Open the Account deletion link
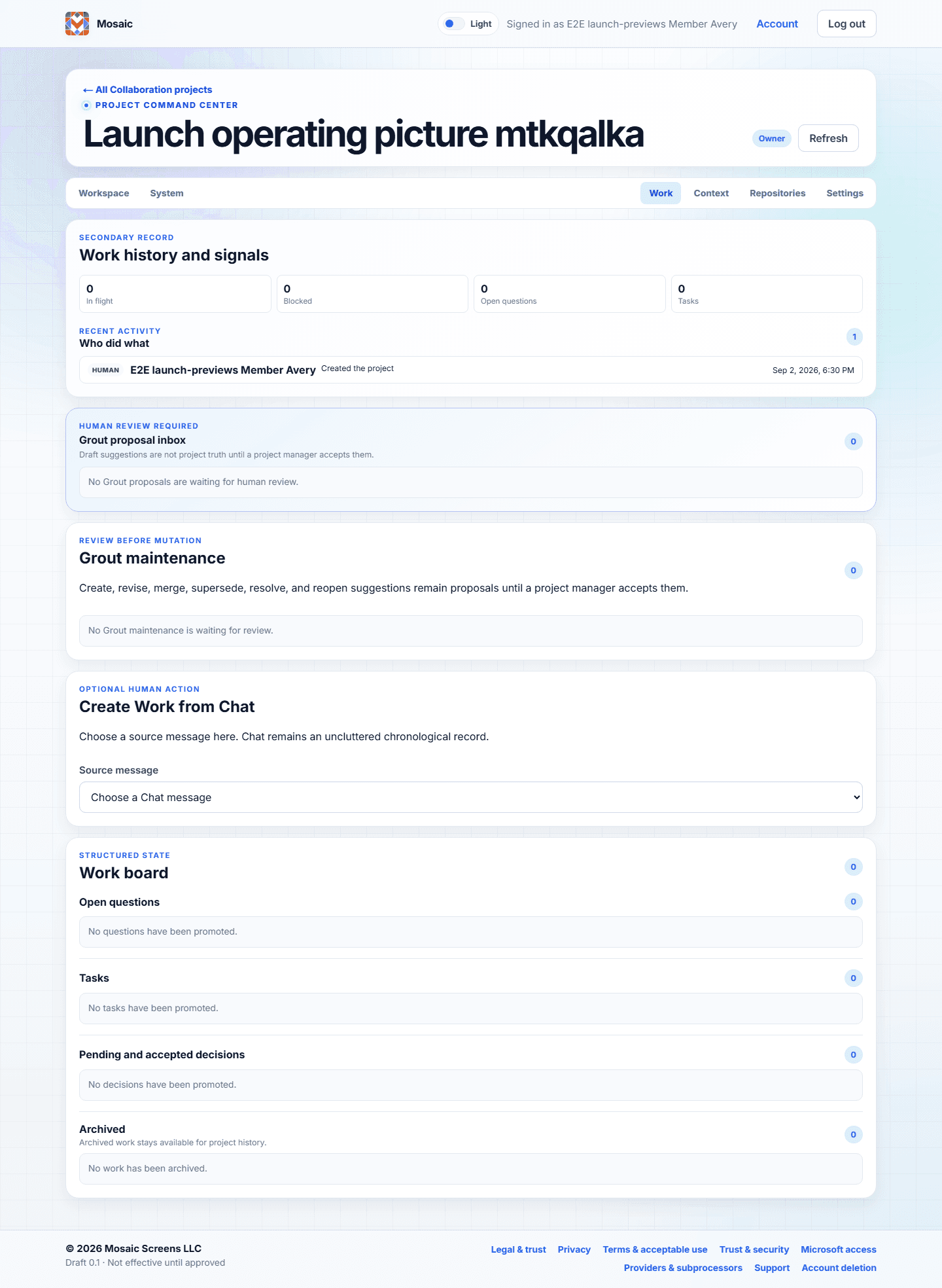Image resolution: width=942 pixels, height=1288 pixels. (839, 1268)
